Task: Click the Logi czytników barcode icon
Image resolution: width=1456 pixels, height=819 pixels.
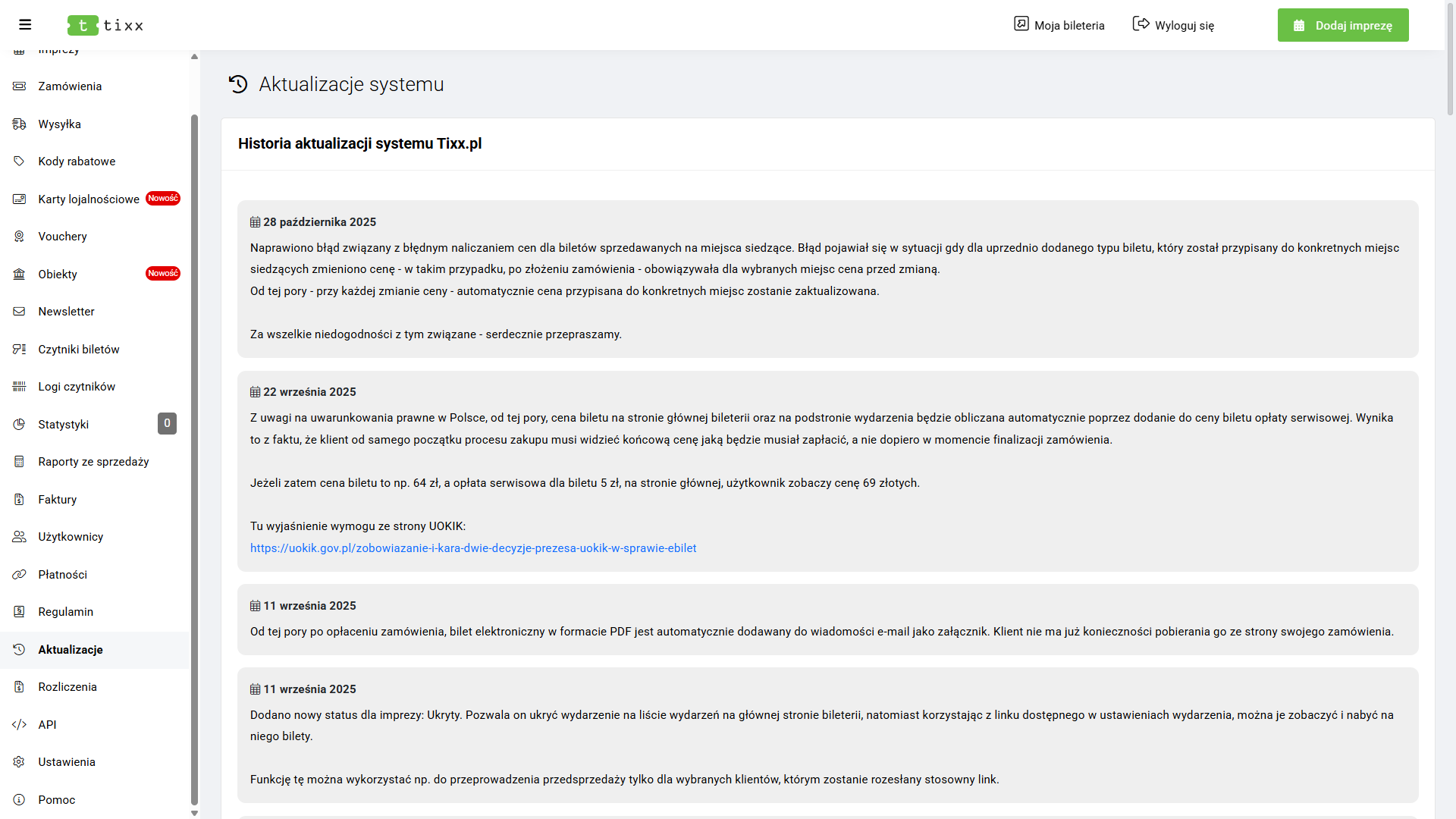Action: tap(20, 387)
